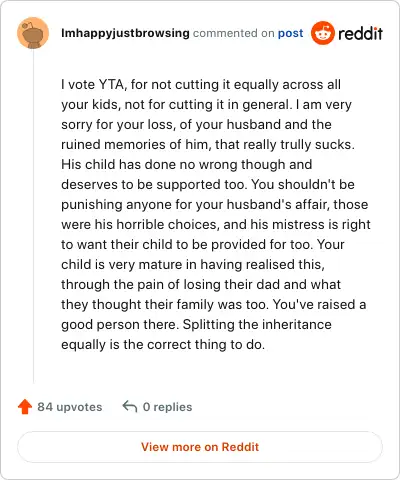Click the orange Reddit Snoo logo
Image resolution: width=400 pixels, height=480 pixels.
tap(322, 33)
